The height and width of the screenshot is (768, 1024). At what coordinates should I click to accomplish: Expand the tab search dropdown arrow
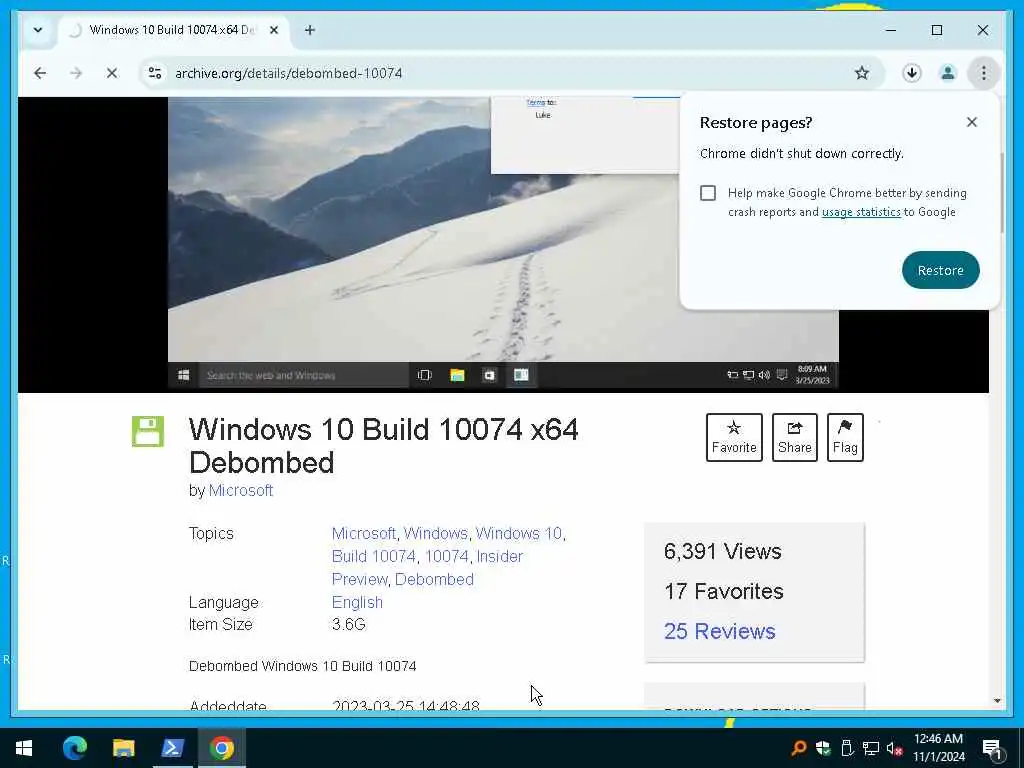(x=38, y=30)
